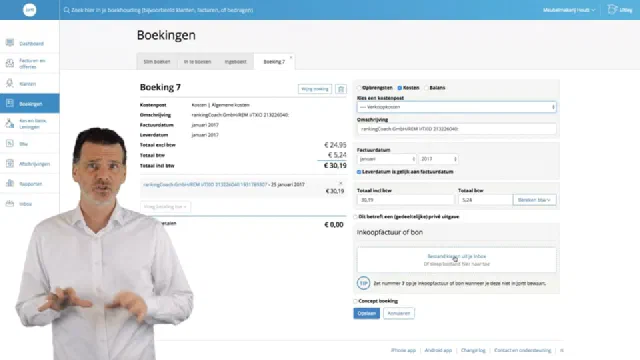Open the Bereken btw dropdown
The height and width of the screenshot is (360, 640).
coord(534,200)
